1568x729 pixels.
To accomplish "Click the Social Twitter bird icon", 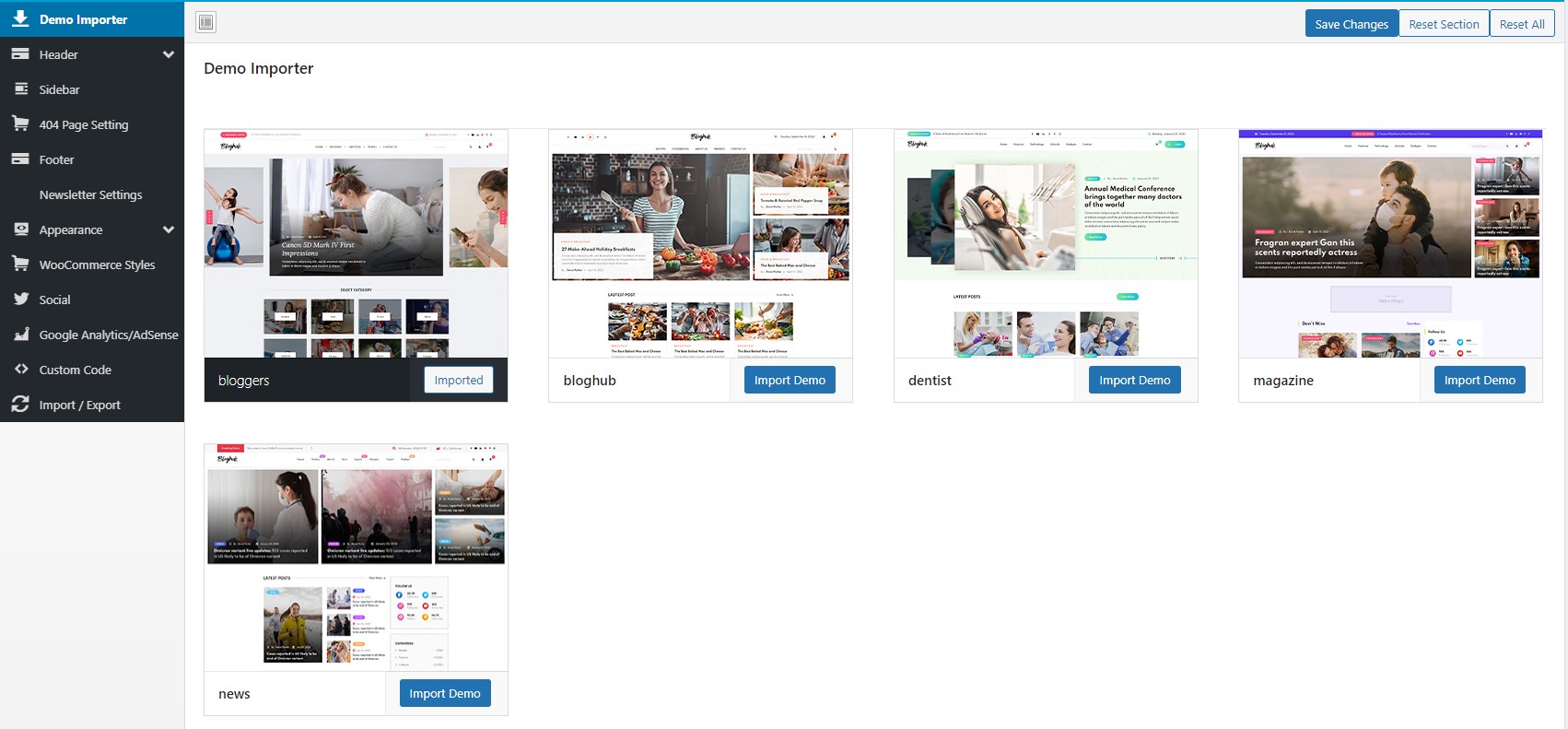I will (x=20, y=299).
